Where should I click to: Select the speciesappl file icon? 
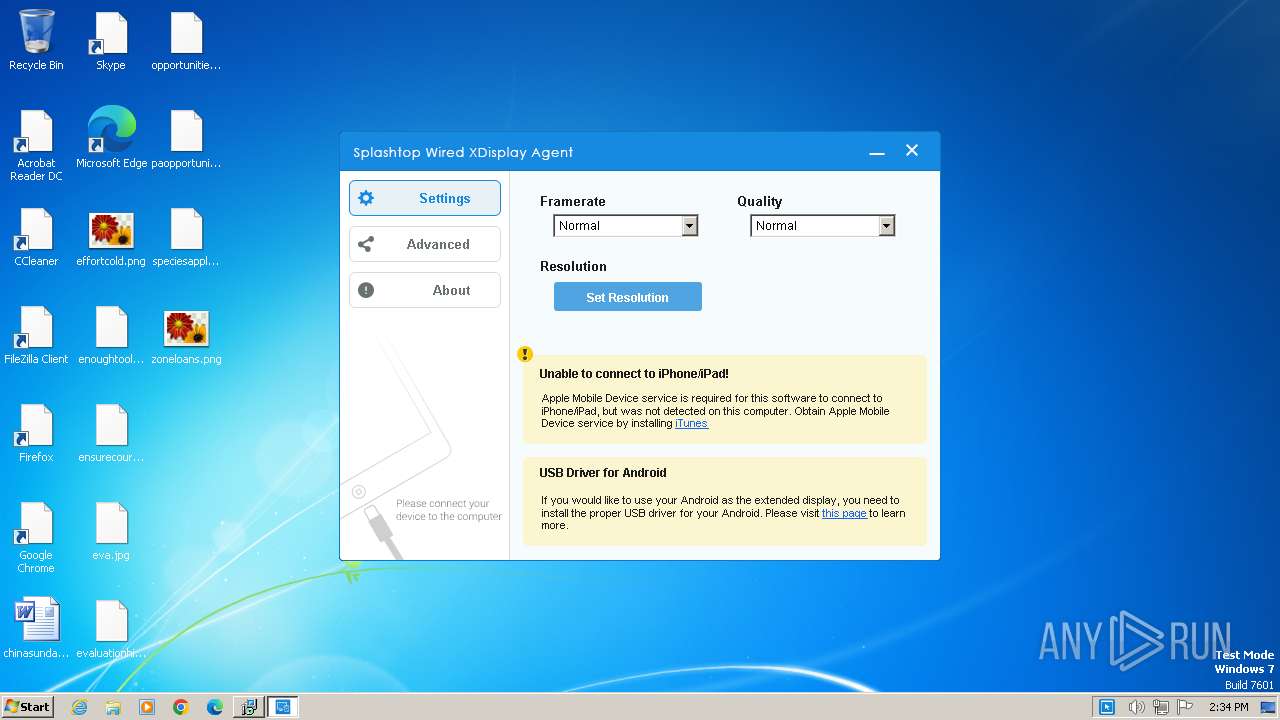click(186, 237)
